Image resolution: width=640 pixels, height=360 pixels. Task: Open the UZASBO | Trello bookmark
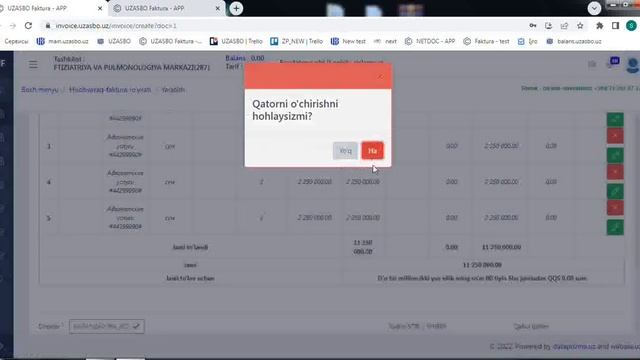pos(236,41)
